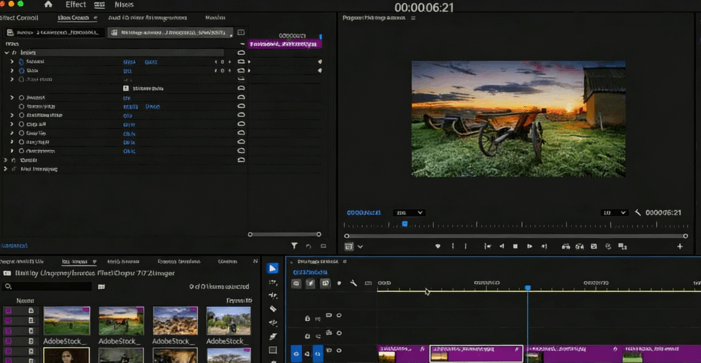
Task: Step back one frame in Program Monitor
Action: point(502,246)
